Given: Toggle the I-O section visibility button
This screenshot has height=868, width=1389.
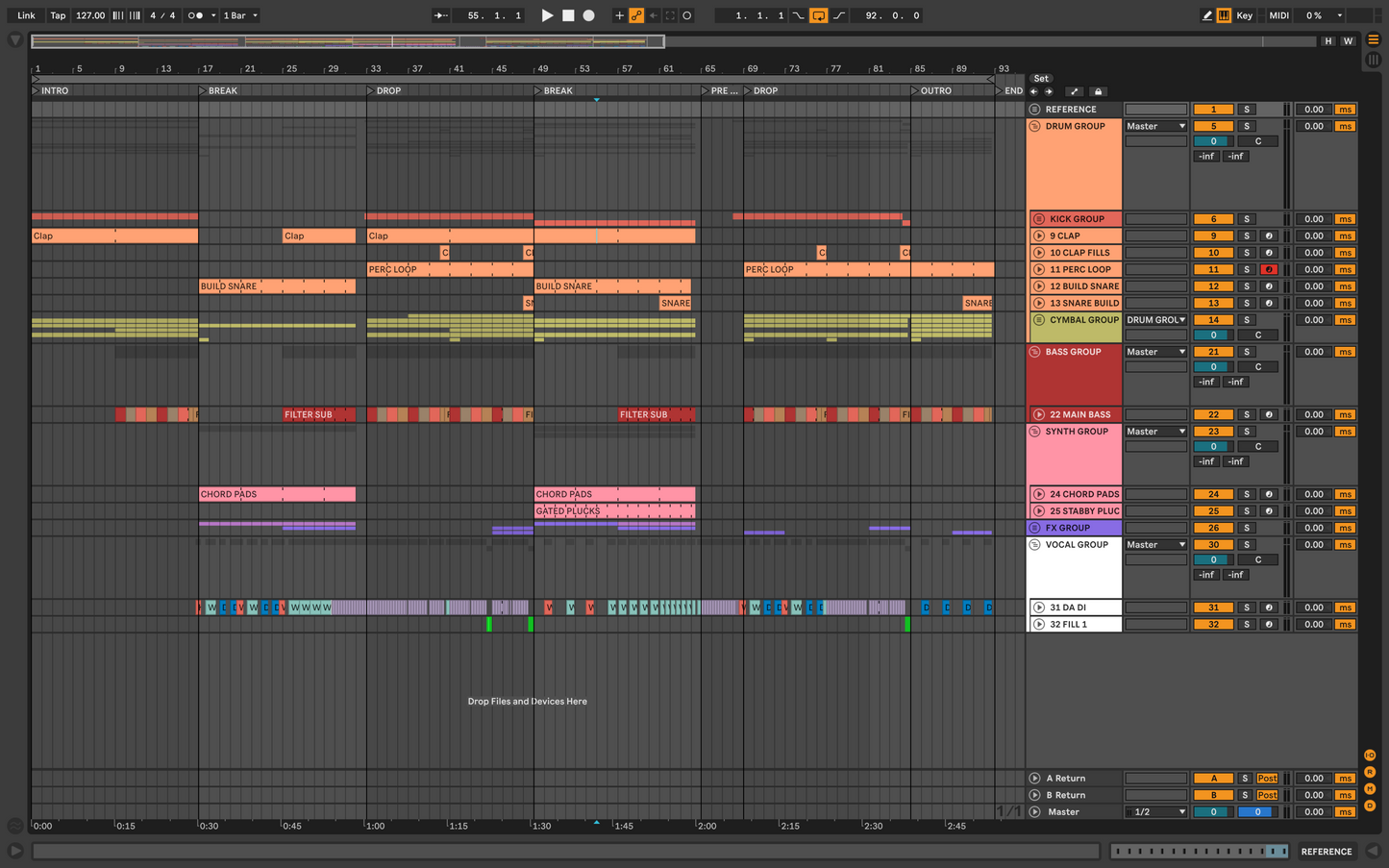Looking at the screenshot, I should pos(1370,756).
